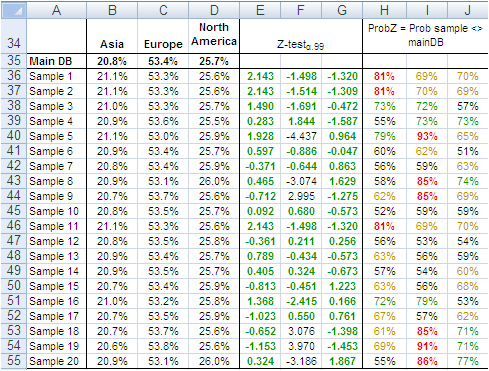This screenshot has height=371, width=489.
Task: Click Sample 3 Z-test value 1.490
Action: (x=260, y=106)
